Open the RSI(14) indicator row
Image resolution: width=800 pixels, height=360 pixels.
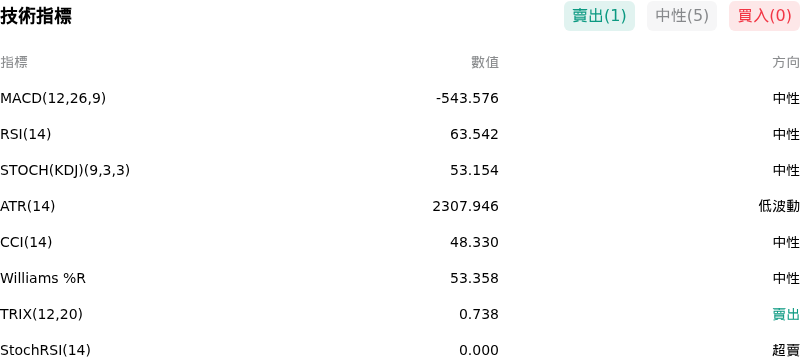[x=400, y=134]
